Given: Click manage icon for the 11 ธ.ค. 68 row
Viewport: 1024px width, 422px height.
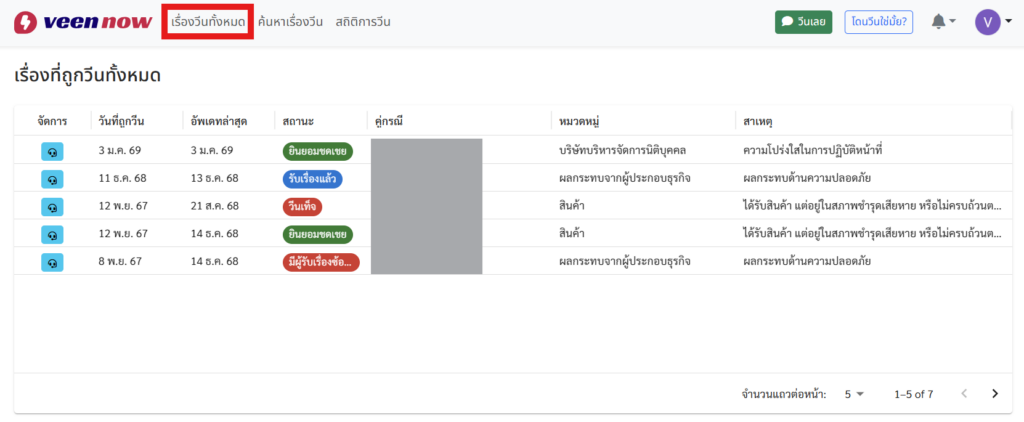Looking at the screenshot, I should (x=52, y=179).
